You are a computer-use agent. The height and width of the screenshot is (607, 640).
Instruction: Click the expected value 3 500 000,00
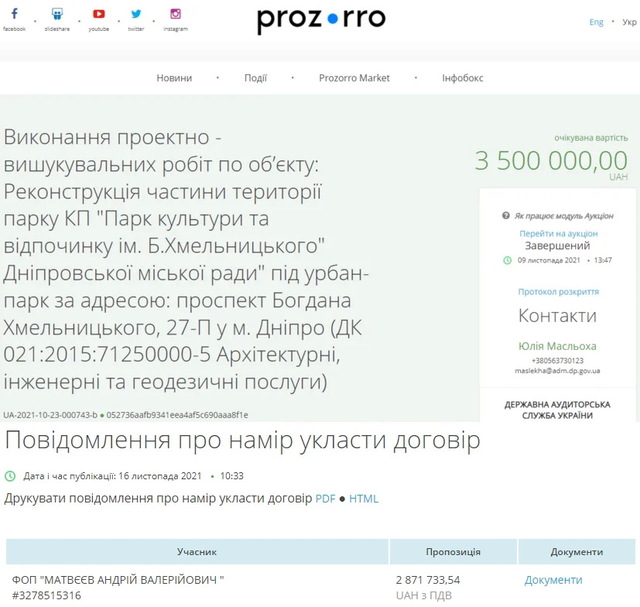click(551, 160)
